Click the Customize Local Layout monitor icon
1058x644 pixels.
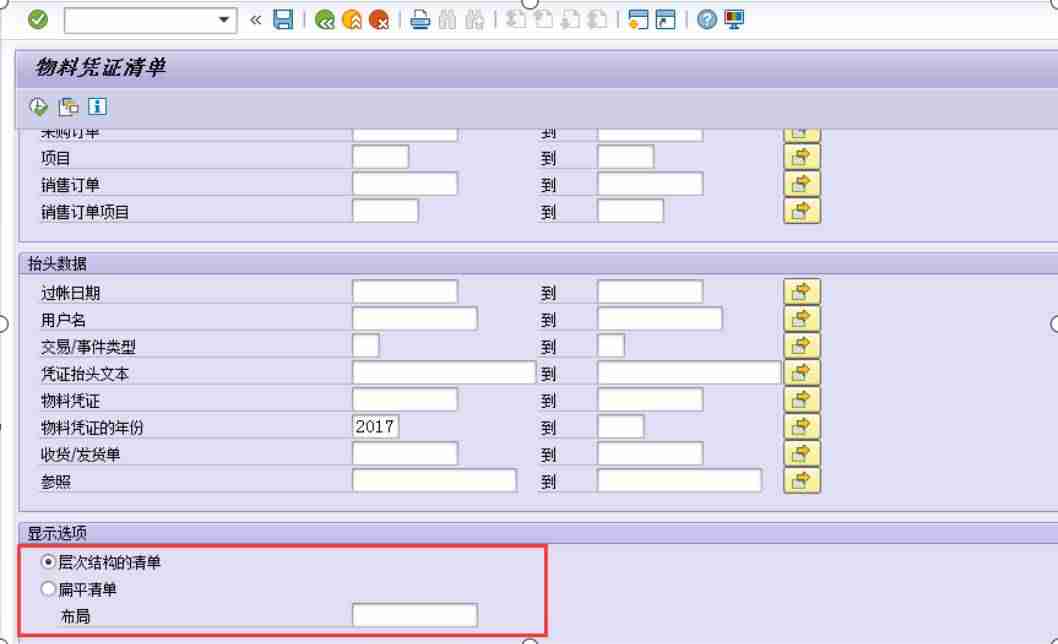point(734,20)
